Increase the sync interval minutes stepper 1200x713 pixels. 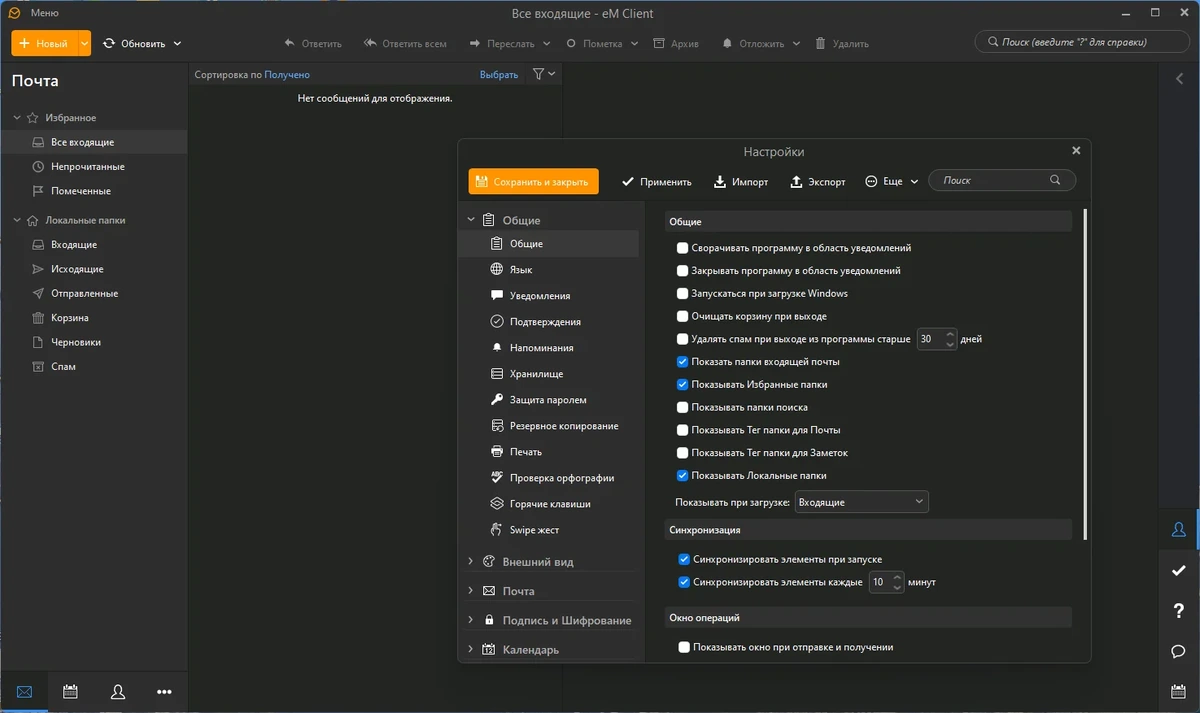(898, 577)
